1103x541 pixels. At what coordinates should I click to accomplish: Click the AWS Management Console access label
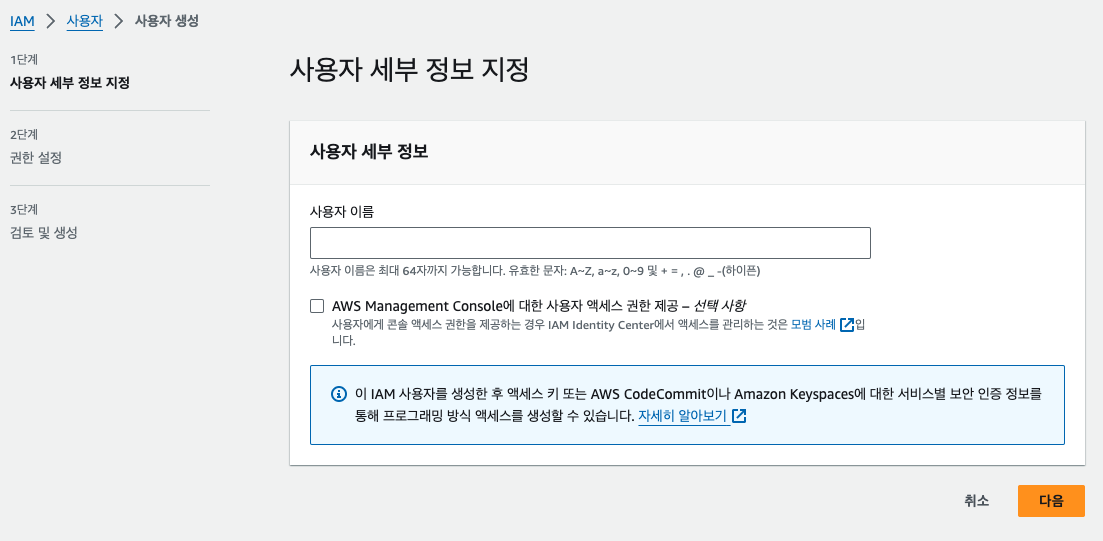coord(539,306)
